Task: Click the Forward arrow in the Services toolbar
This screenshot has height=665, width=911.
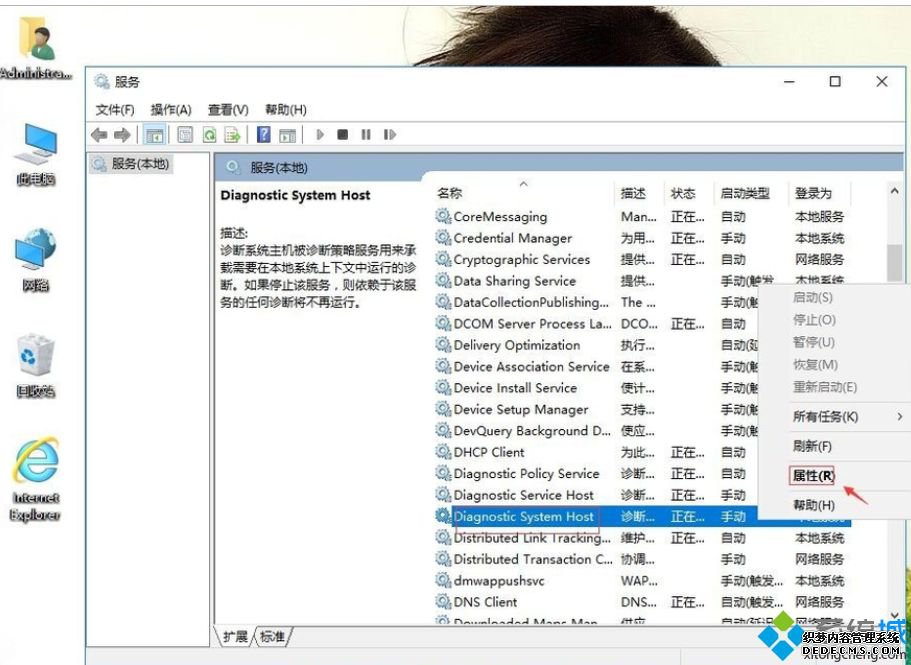Action: pos(122,135)
